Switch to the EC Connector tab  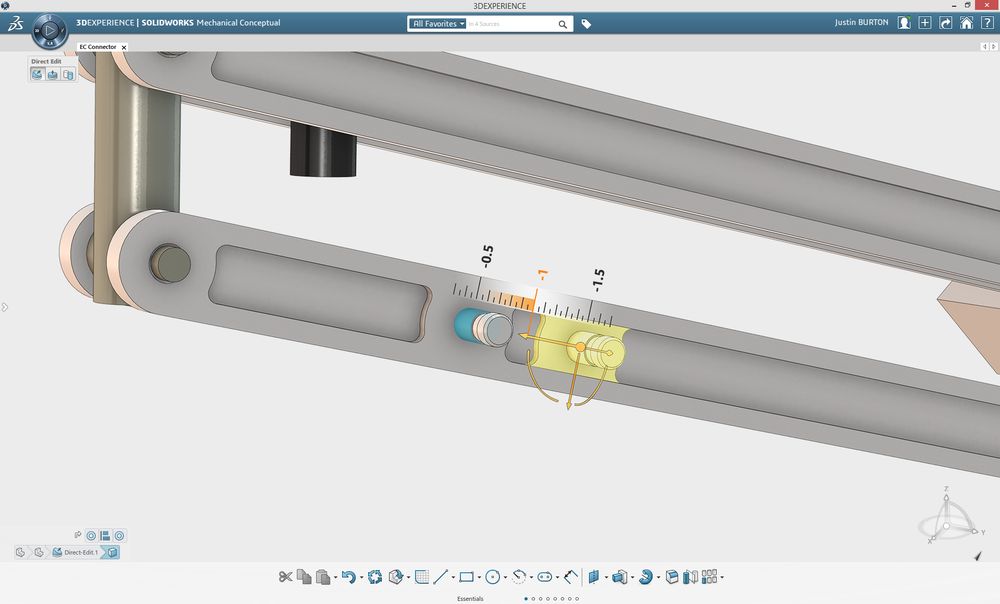[98, 47]
